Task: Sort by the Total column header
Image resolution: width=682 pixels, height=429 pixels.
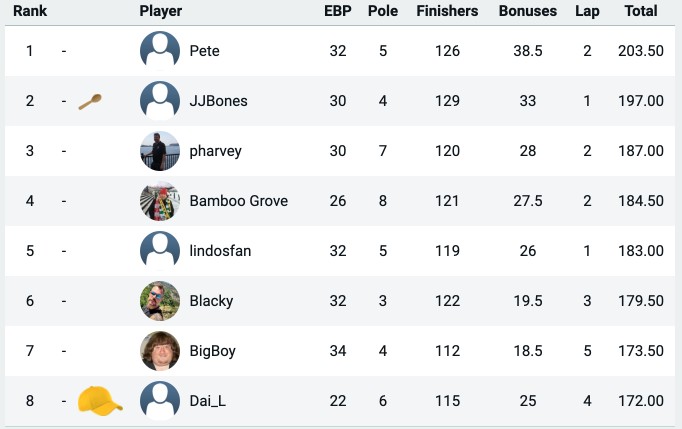Action: coord(641,11)
